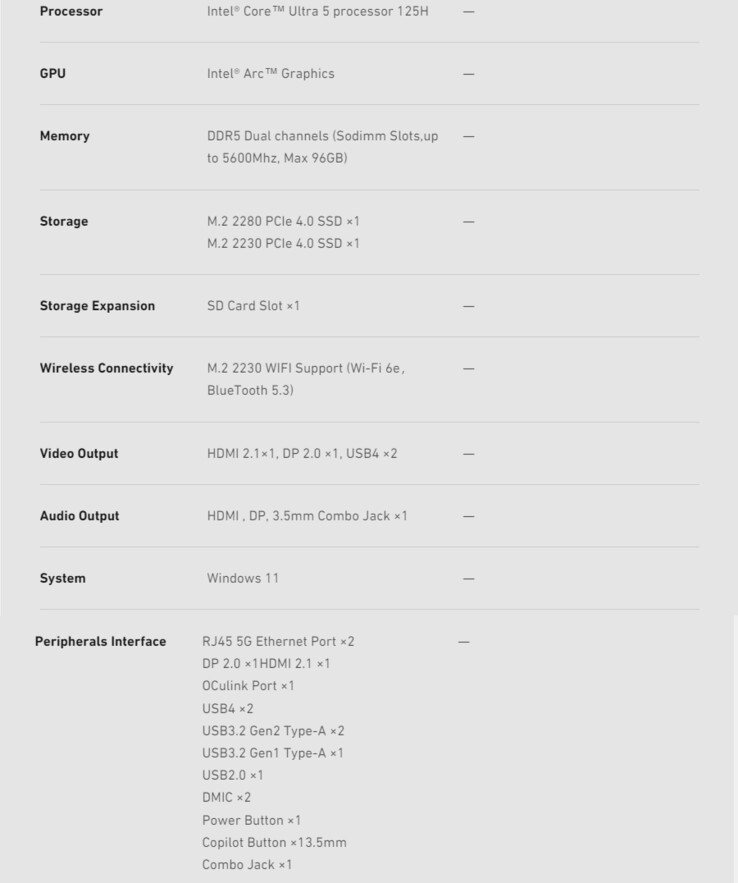Click the Memory specification label

point(65,136)
